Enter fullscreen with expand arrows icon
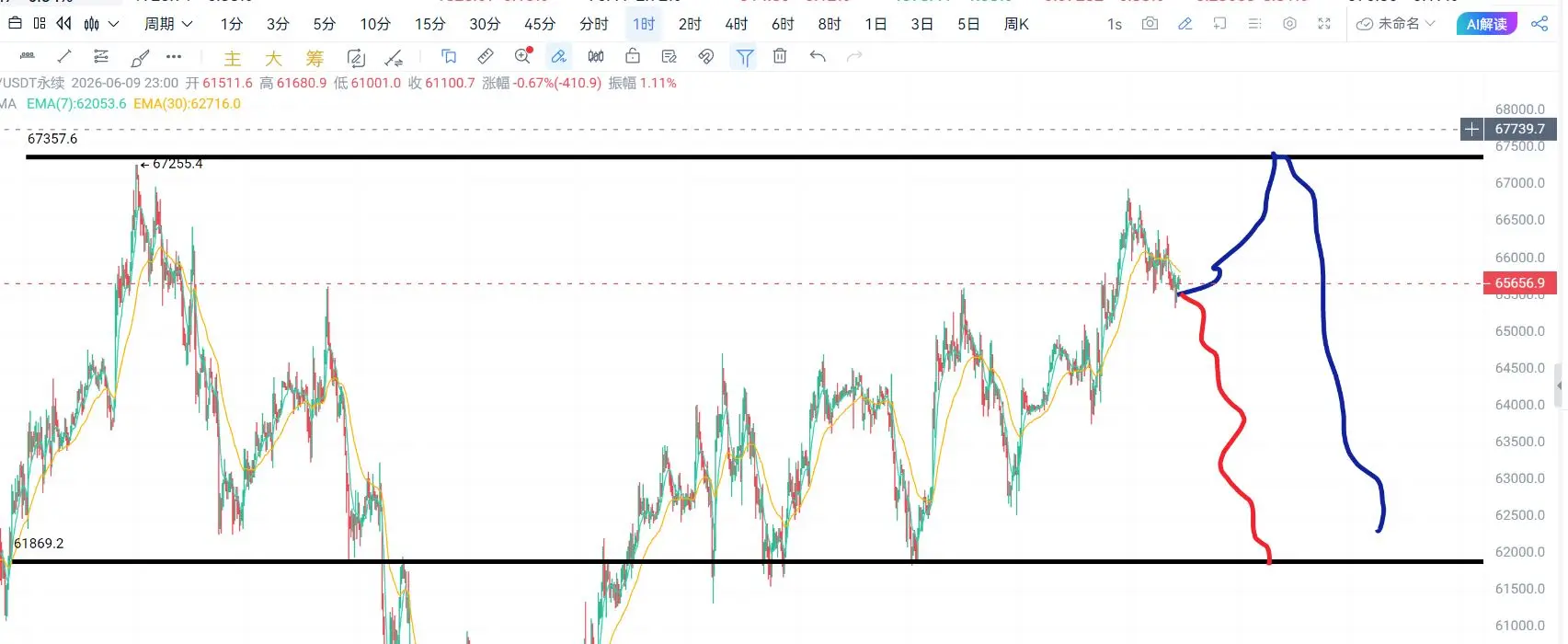1568x644 pixels. 1324,24
